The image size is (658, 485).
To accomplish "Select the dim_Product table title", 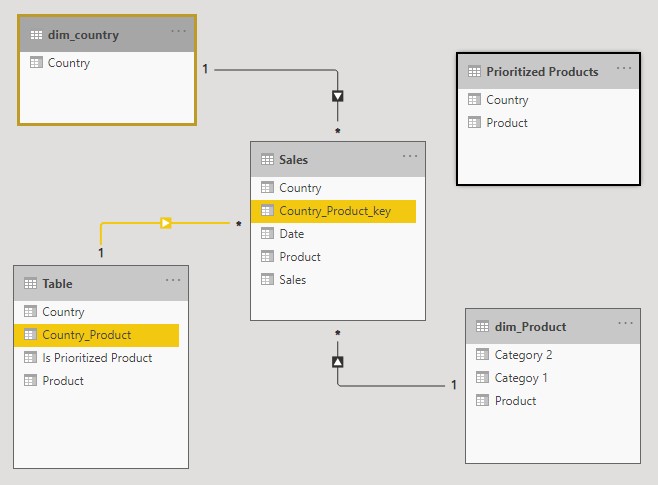I will coord(530,327).
